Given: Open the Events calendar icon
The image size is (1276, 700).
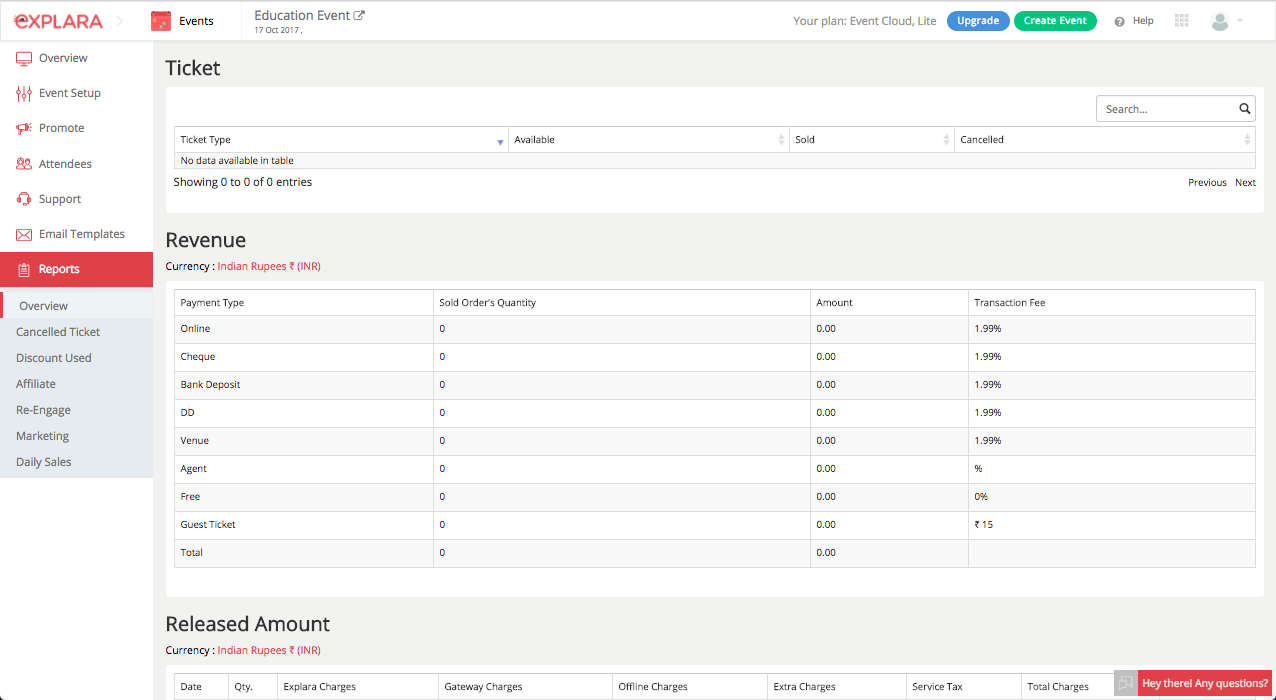Looking at the screenshot, I should pyautogui.click(x=161, y=21).
